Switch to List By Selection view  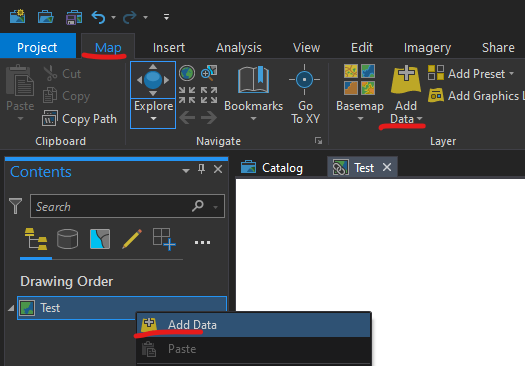point(100,239)
